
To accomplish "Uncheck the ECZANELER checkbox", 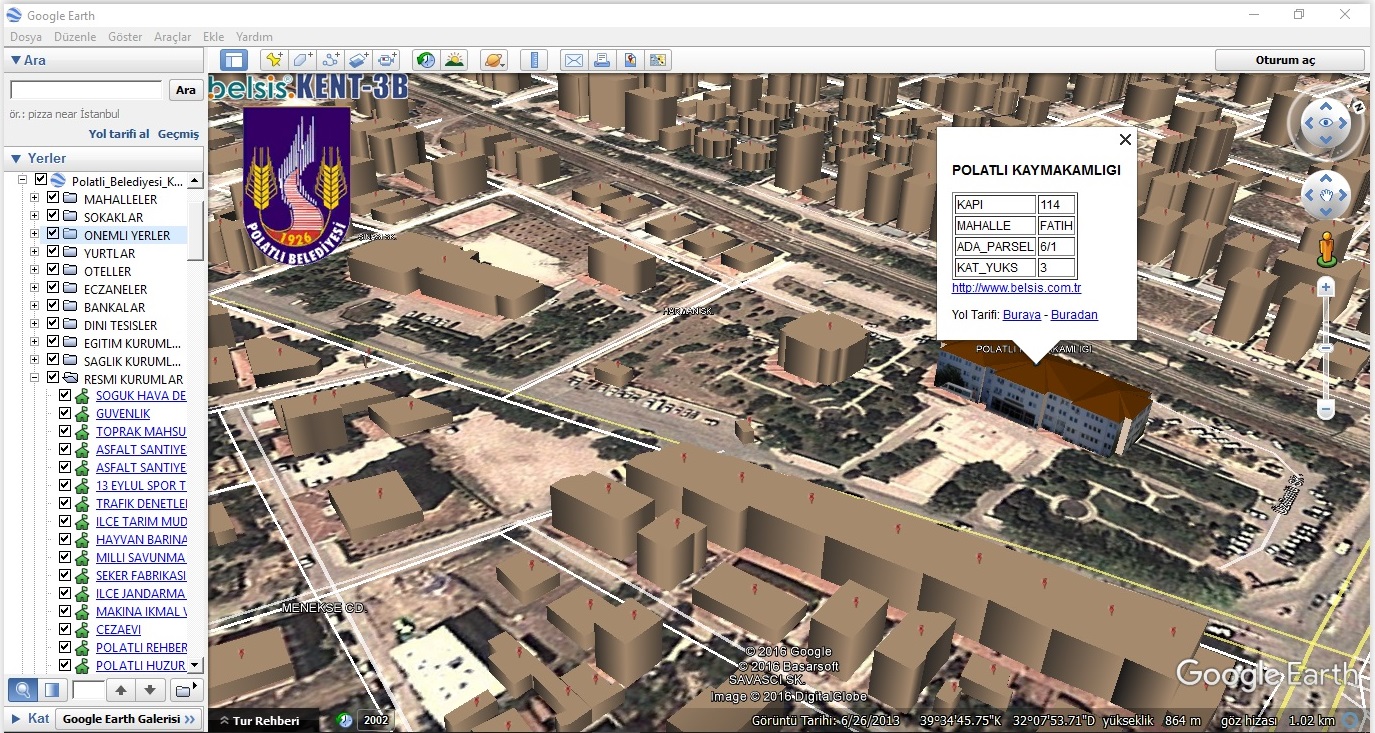I will [x=53, y=288].
